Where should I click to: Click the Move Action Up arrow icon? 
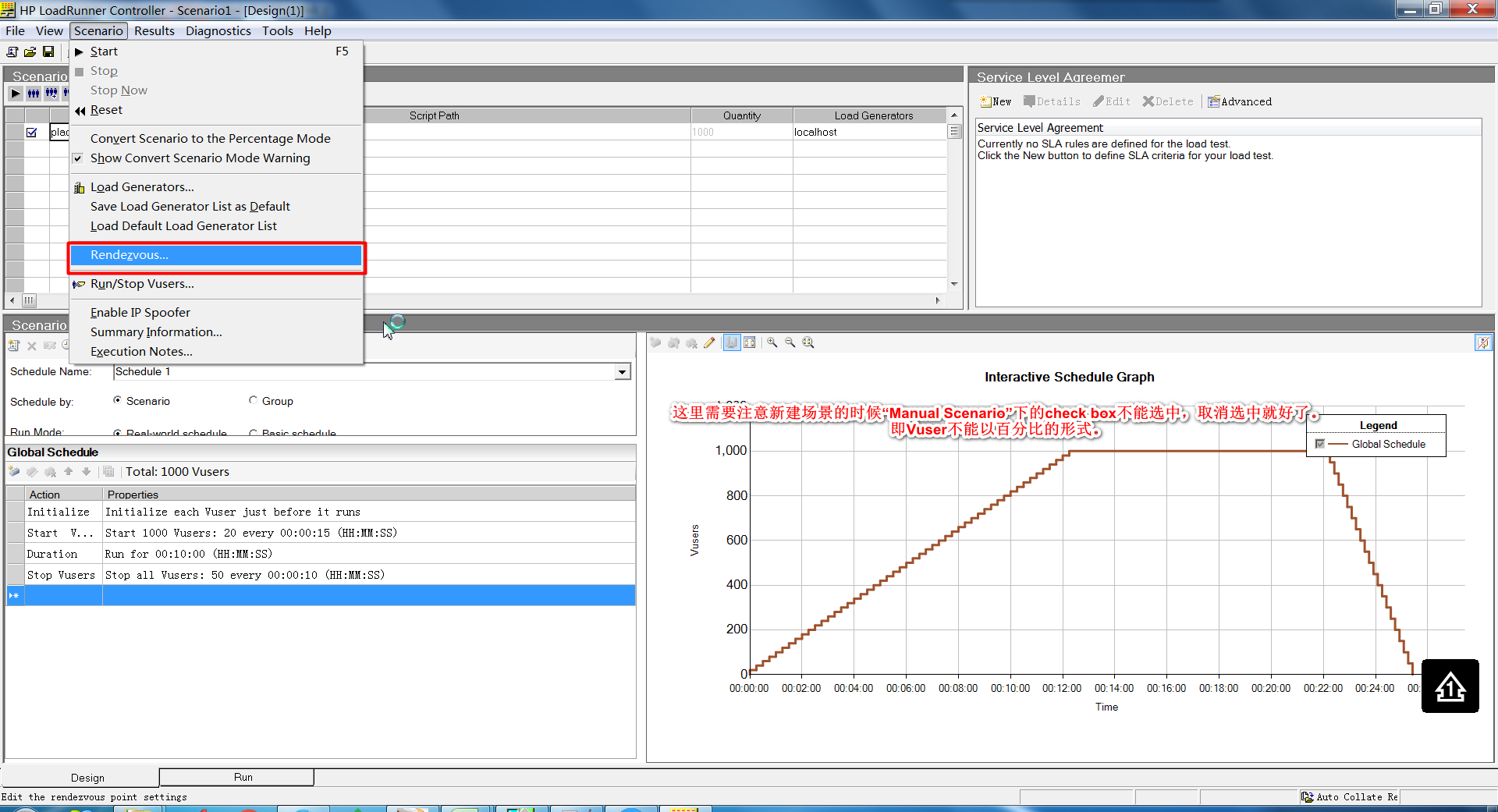click(69, 472)
